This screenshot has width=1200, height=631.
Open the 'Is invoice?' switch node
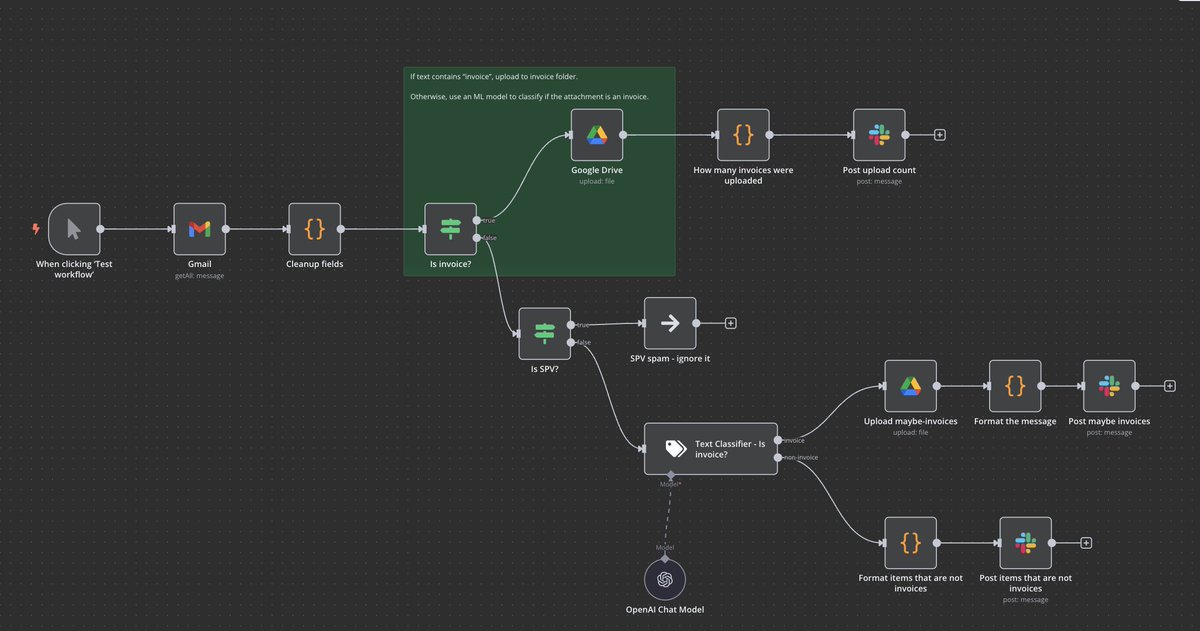[451, 229]
